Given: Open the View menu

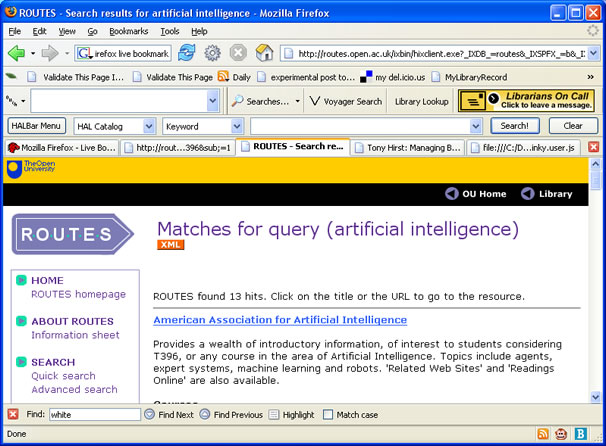Looking at the screenshot, I should point(67,31).
